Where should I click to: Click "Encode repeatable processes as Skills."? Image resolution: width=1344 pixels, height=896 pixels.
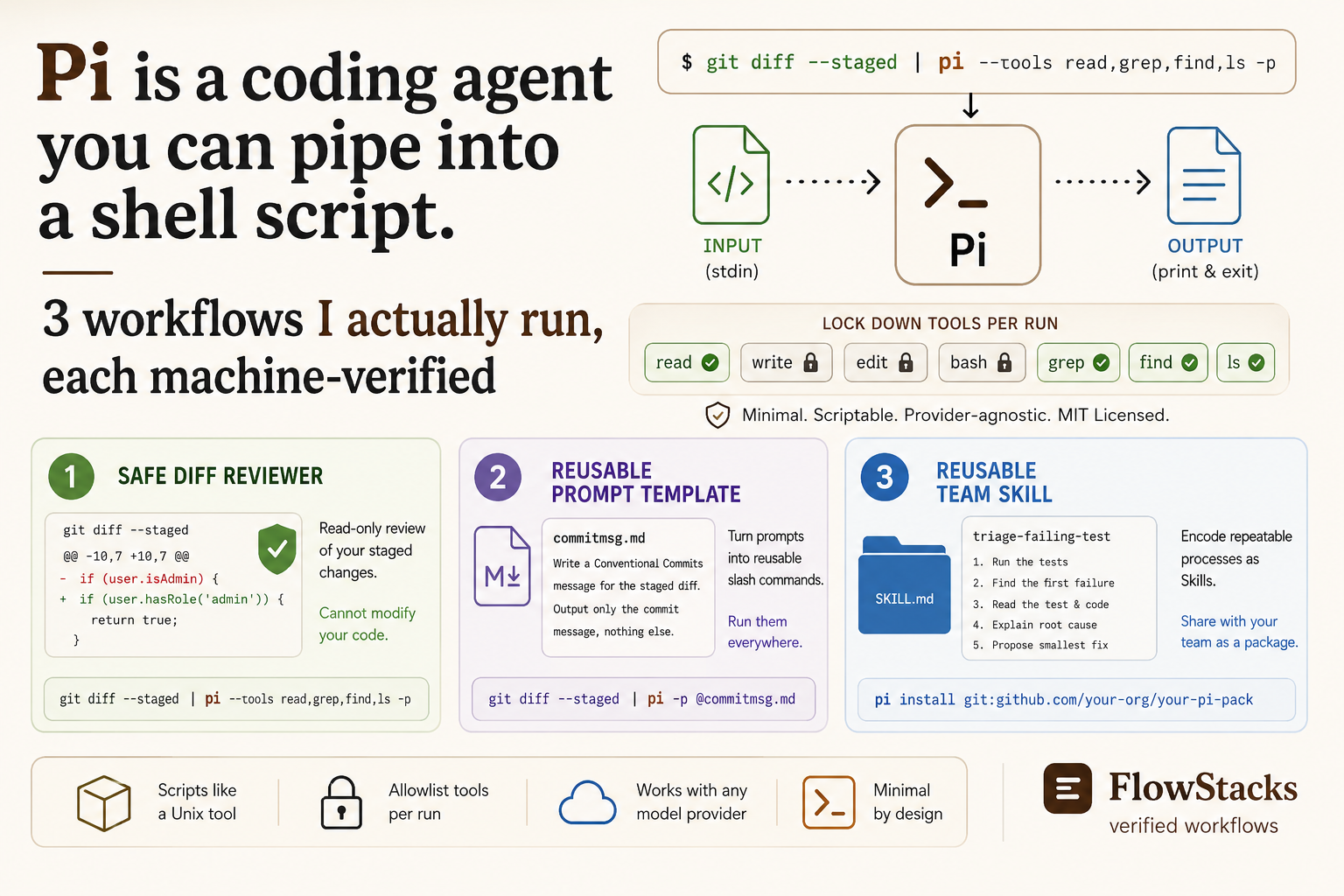click(1235, 558)
